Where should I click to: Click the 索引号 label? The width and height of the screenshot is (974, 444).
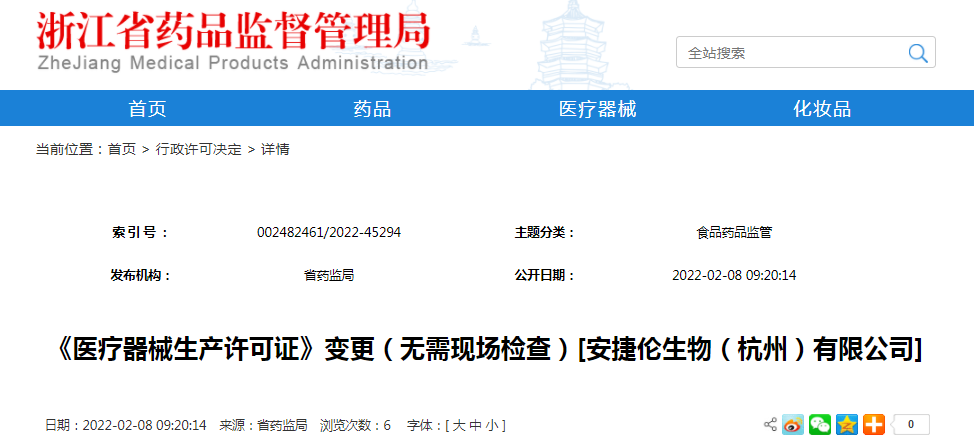pyautogui.click(x=140, y=233)
